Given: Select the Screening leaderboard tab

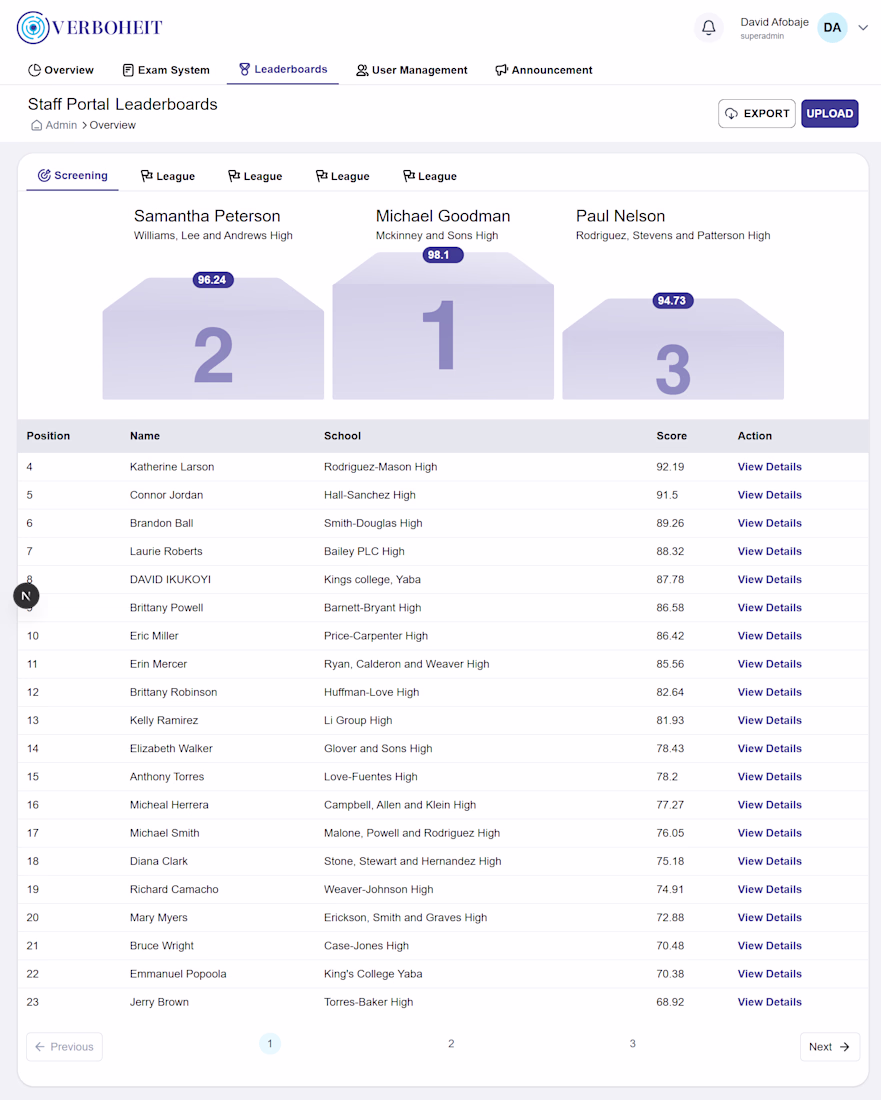Looking at the screenshot, I should pos(72,176).
